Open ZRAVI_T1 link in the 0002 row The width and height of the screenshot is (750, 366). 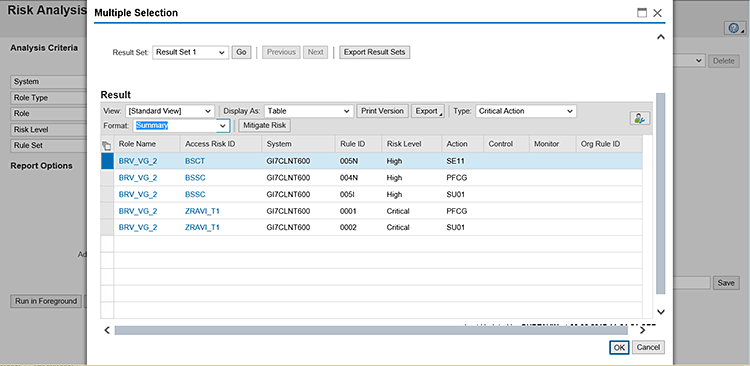click(x=202, y=227)
